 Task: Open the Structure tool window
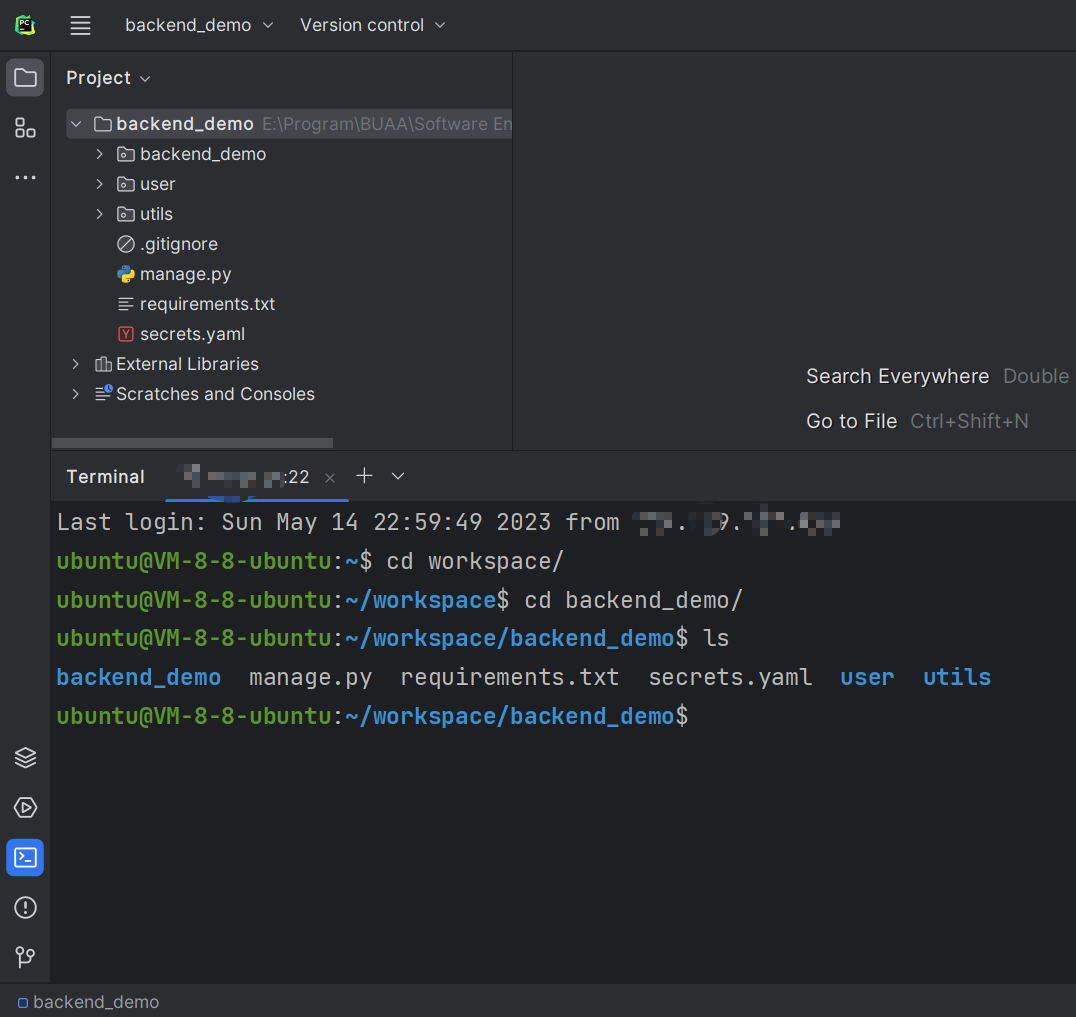click(25, 128)
